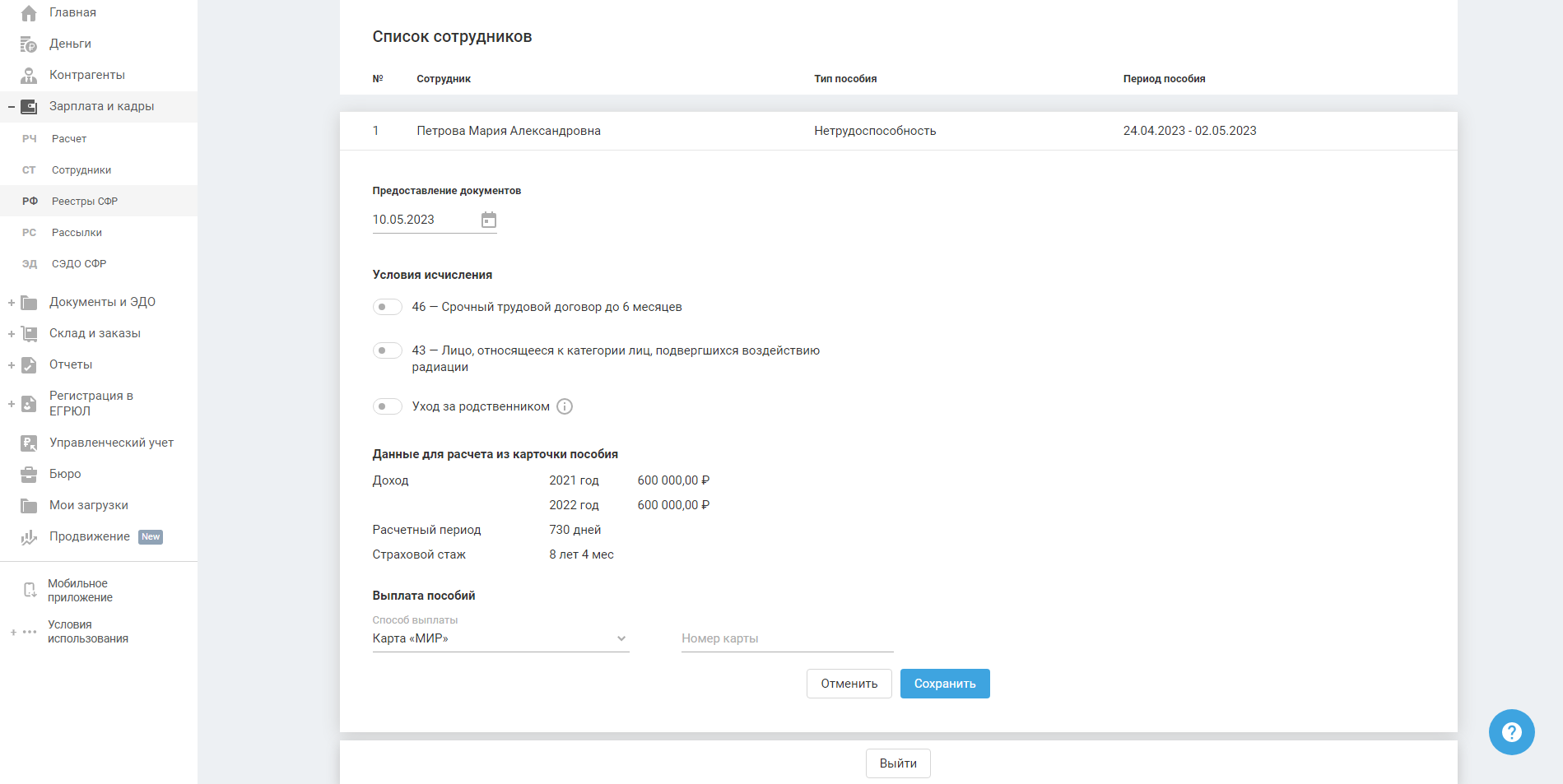Click the Номер карты input field

(788, 638)
